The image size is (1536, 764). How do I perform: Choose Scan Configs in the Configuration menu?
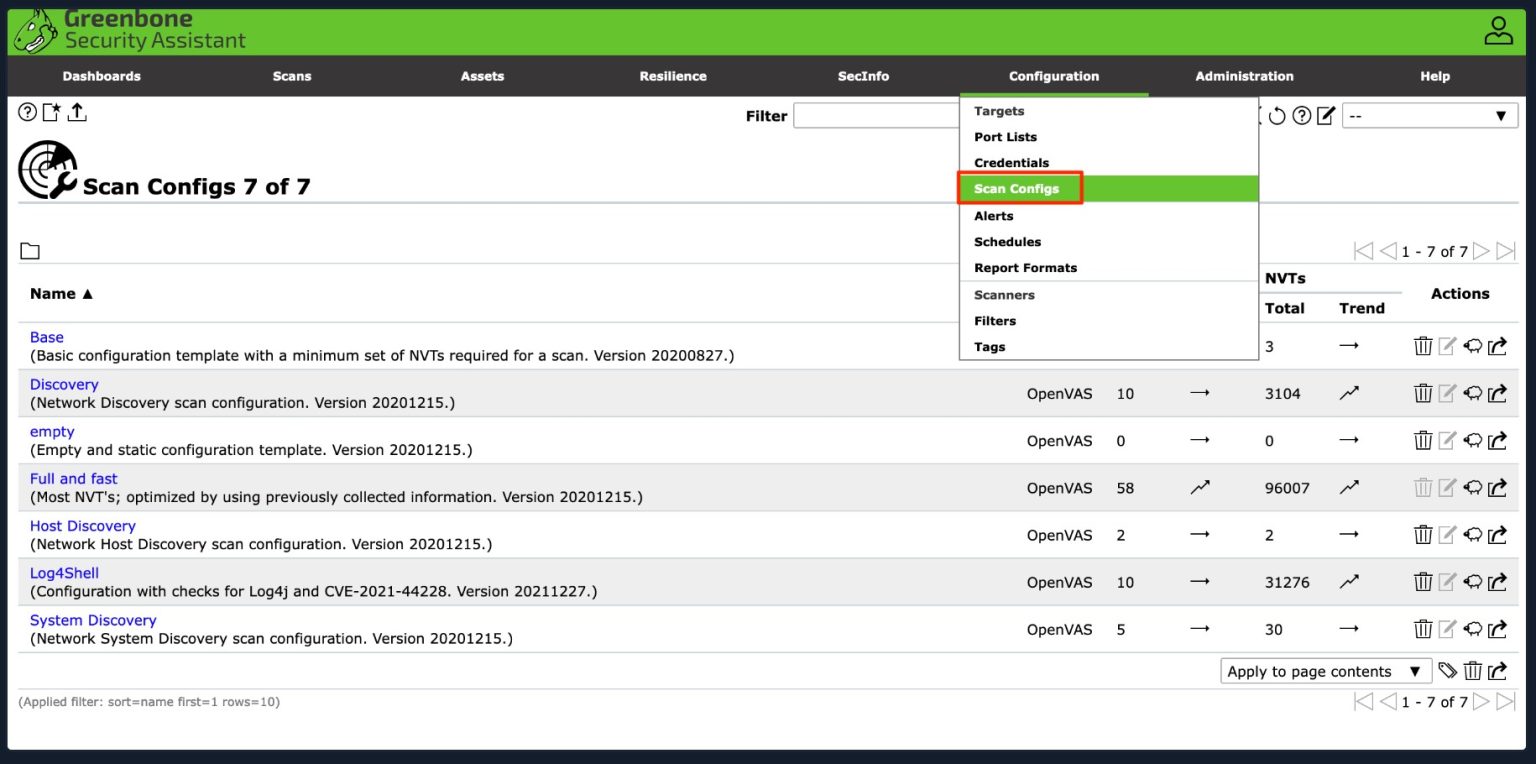[1108, 189]
